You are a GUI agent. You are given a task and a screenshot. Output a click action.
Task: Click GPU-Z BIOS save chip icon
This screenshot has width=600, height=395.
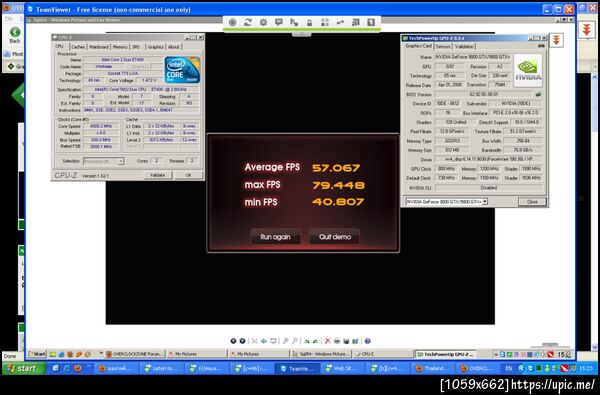[538, 94]
